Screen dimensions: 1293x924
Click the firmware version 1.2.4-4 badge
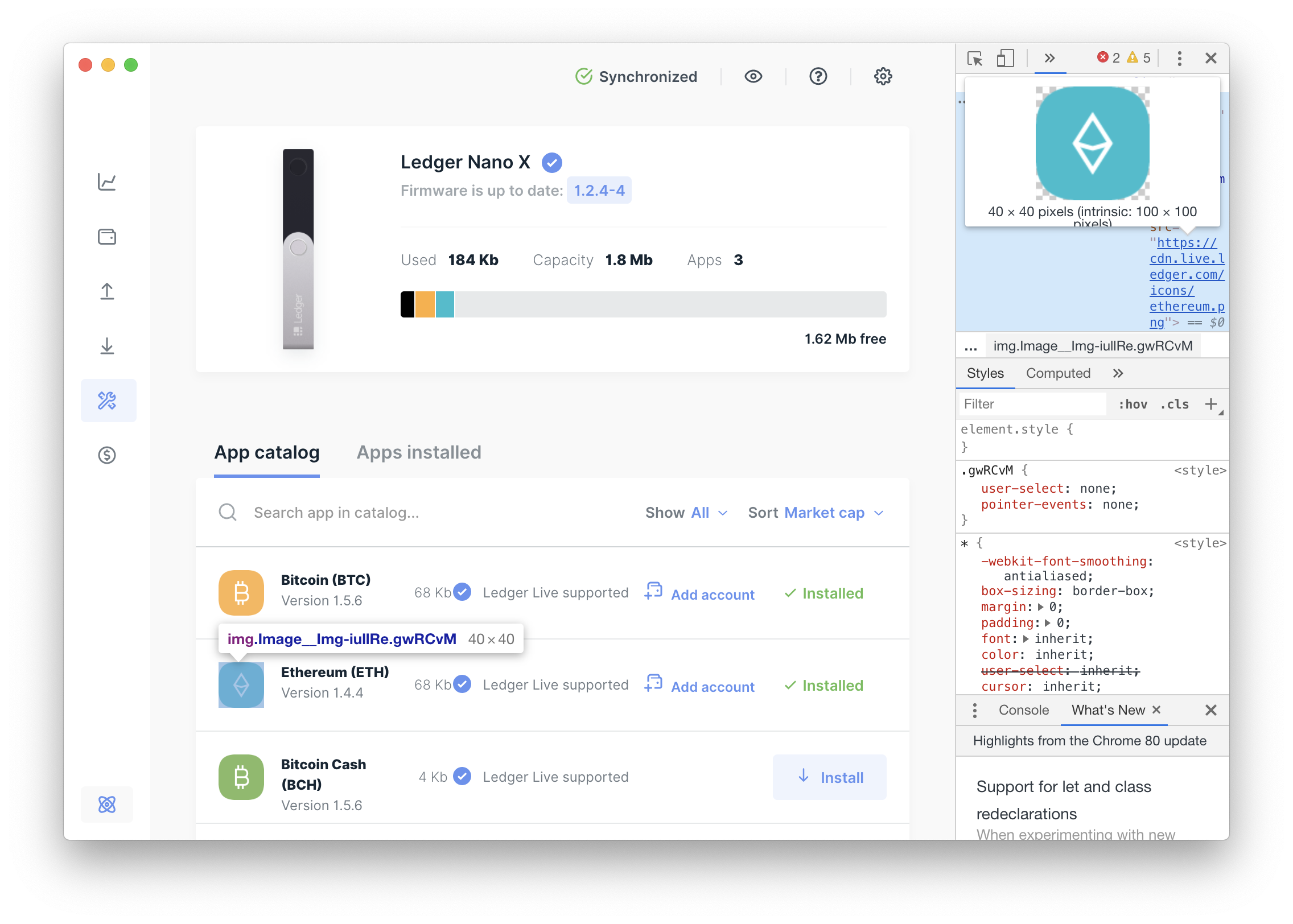[x=599, y=190]
